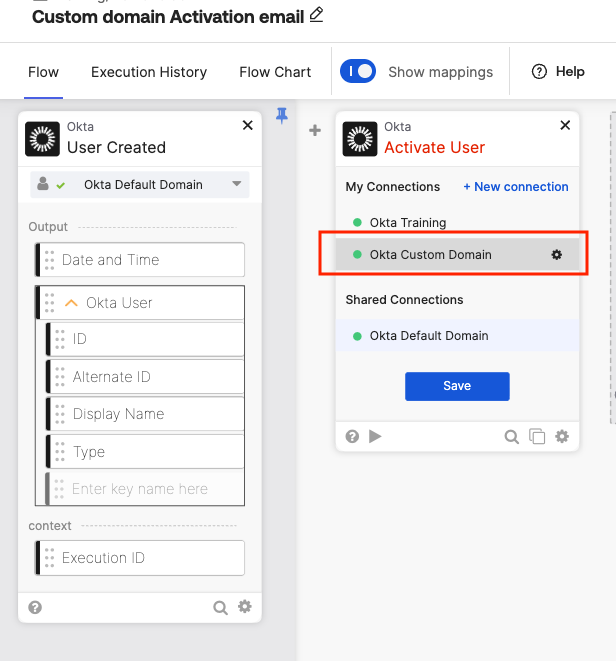This screenshot has width=616, height=661.
Task: Click the 'Enter key name here' field
Action: 145,489
